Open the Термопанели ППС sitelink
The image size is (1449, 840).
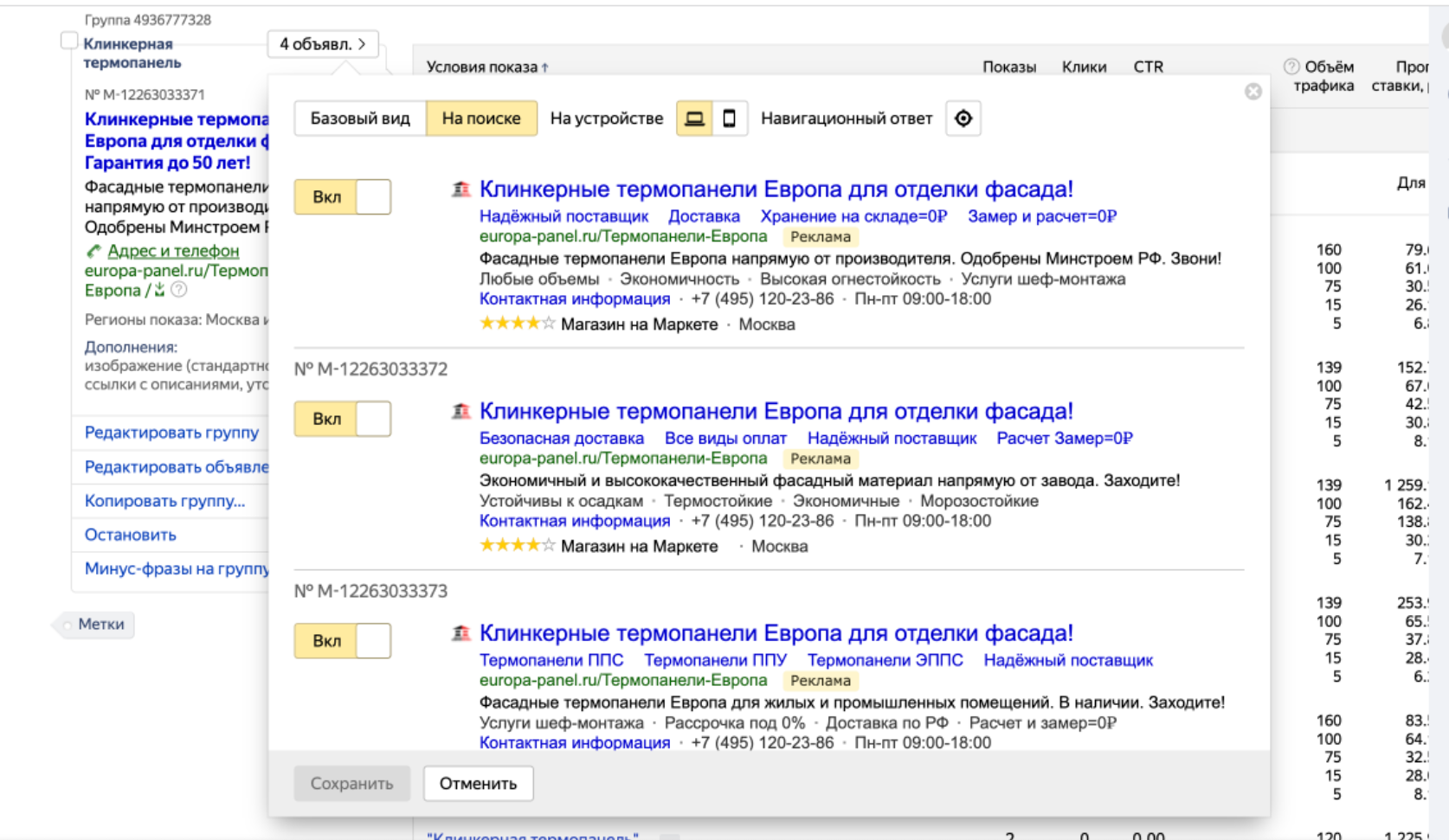[551, 660]
